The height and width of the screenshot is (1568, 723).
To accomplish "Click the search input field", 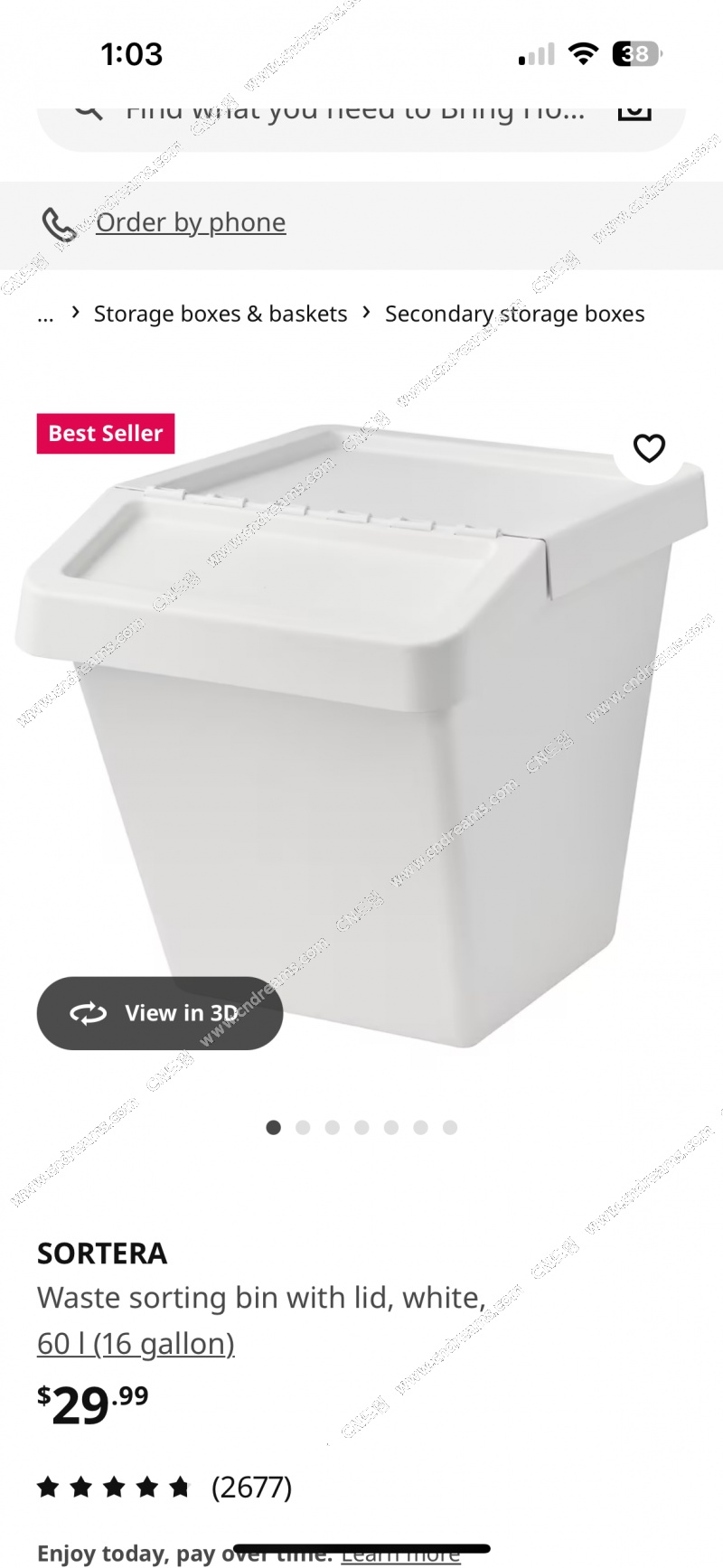I will [361, 116].
